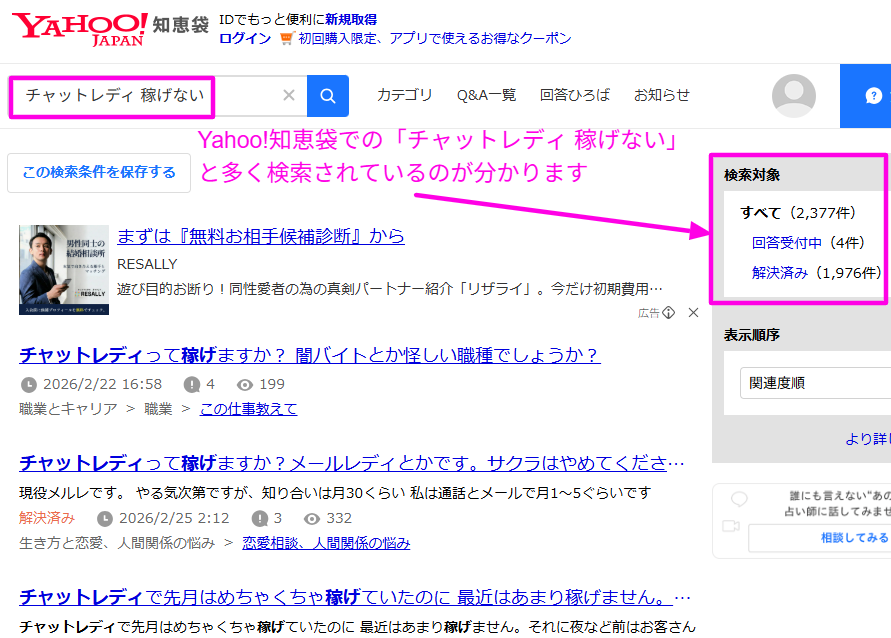
Task: Open question mentioning メールレディとかです
Action: tap(352, 463)
